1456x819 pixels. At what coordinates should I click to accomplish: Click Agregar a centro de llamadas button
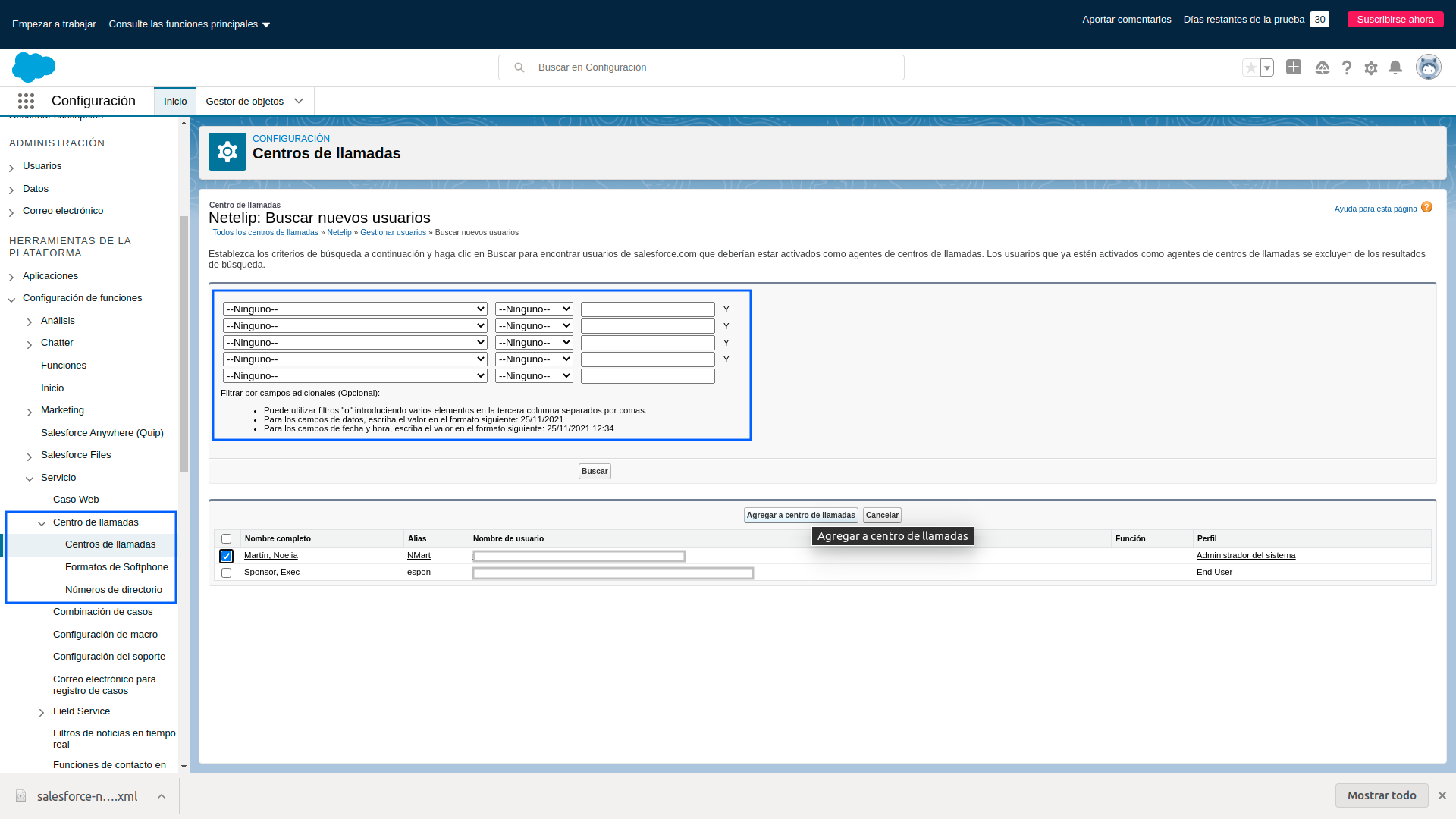(801, 514)
